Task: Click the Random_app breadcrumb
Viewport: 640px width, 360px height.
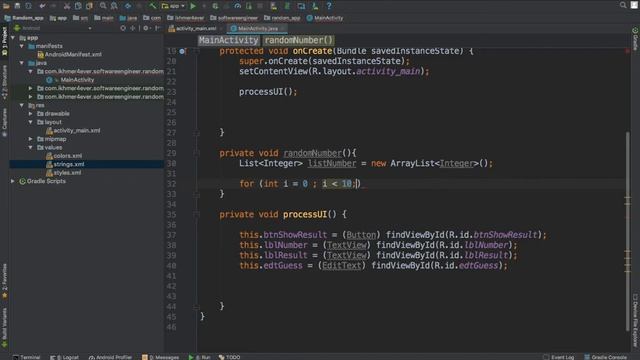Action: click(x=24, y=18)
